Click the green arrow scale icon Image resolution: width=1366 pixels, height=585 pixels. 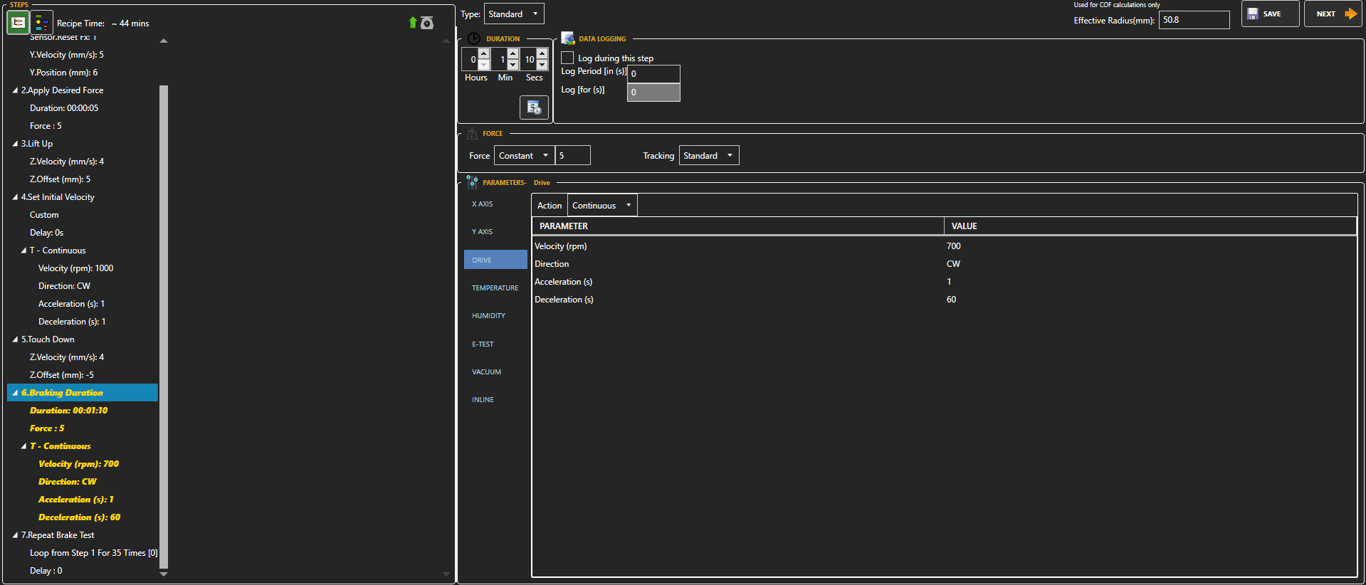point(420,22)
